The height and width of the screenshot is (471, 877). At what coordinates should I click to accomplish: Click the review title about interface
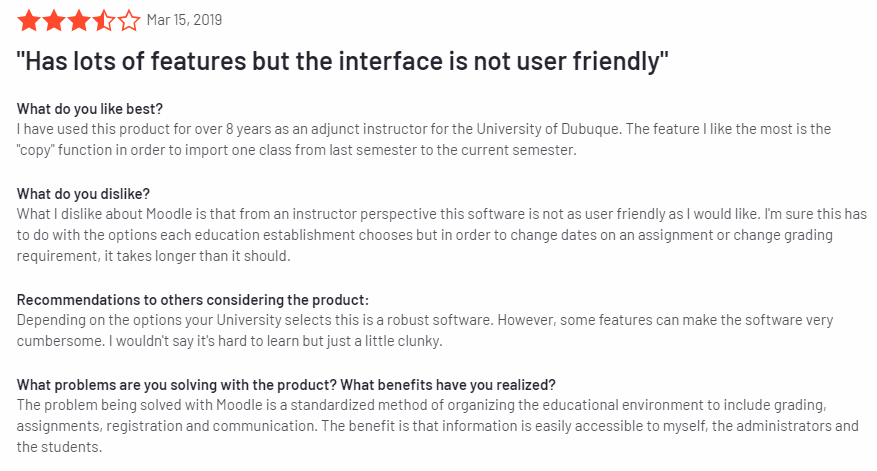(342, 61)
